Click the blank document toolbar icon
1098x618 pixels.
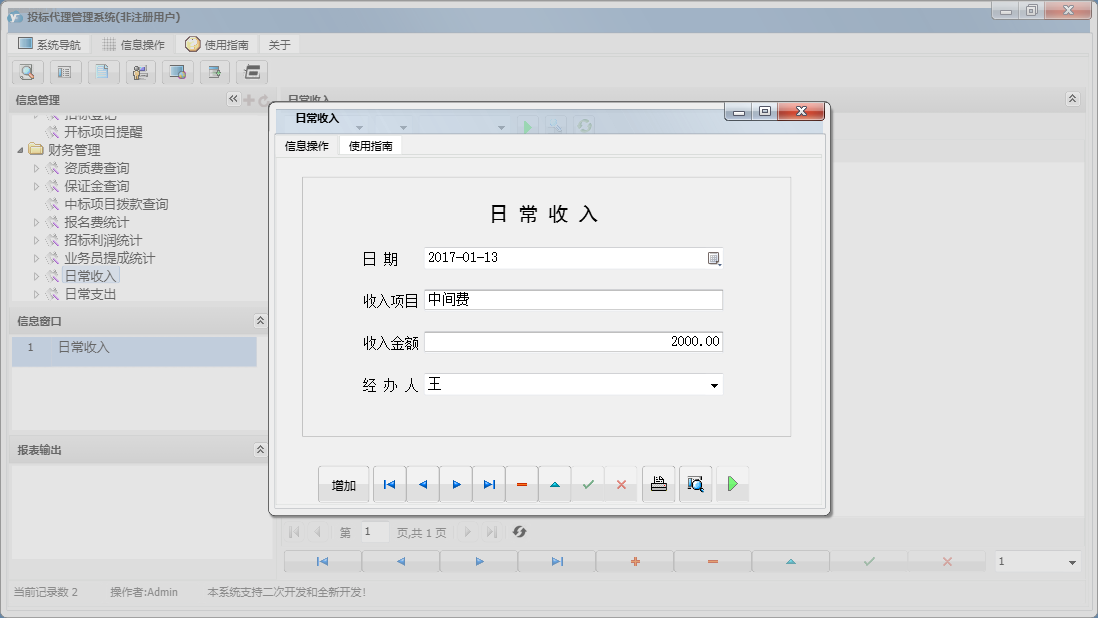click(x=103, y=72)
